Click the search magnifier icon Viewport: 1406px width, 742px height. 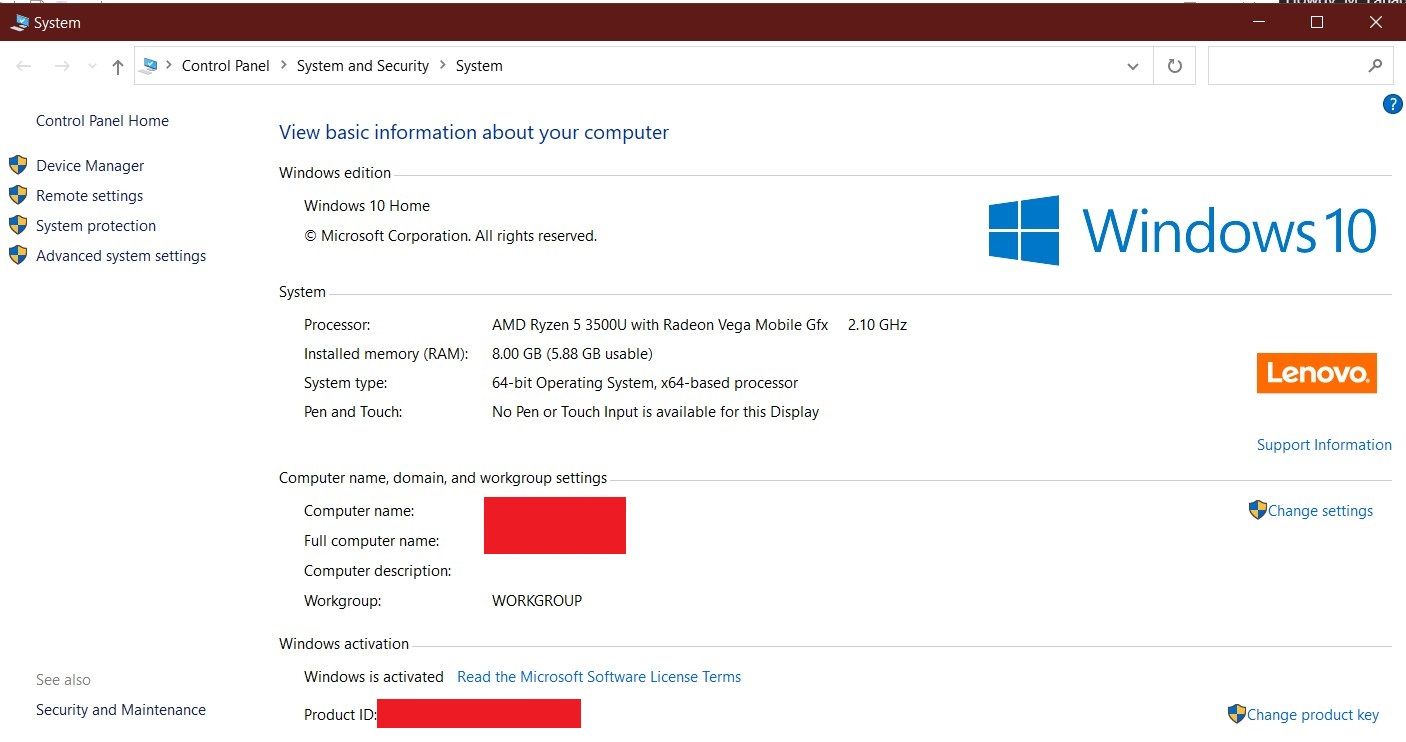click(x=1377, y=65)
